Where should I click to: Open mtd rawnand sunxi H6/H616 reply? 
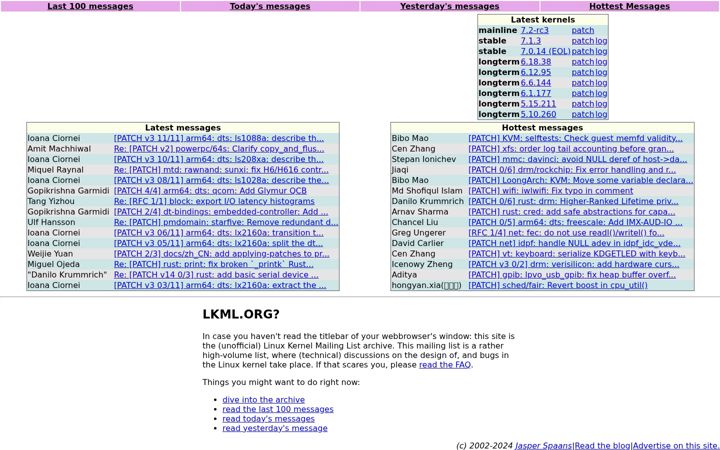221,170
